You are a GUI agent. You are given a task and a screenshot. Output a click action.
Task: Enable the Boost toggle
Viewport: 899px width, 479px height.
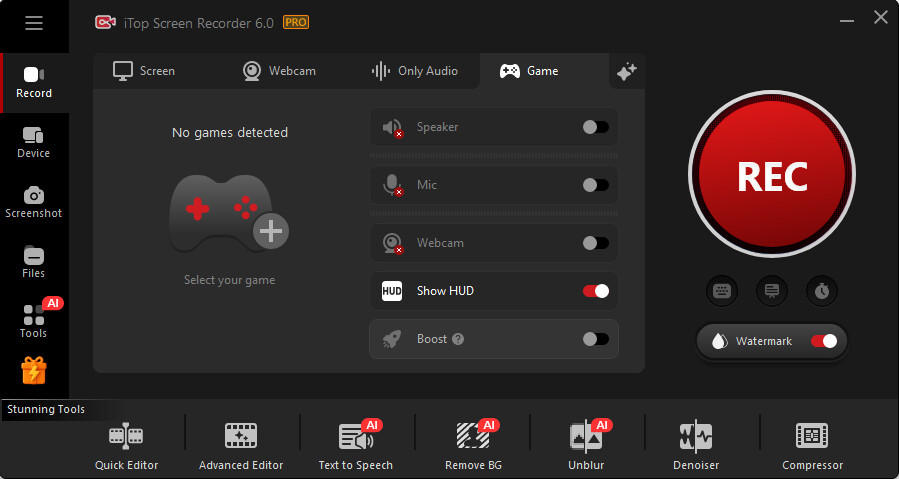coord(595,339)
